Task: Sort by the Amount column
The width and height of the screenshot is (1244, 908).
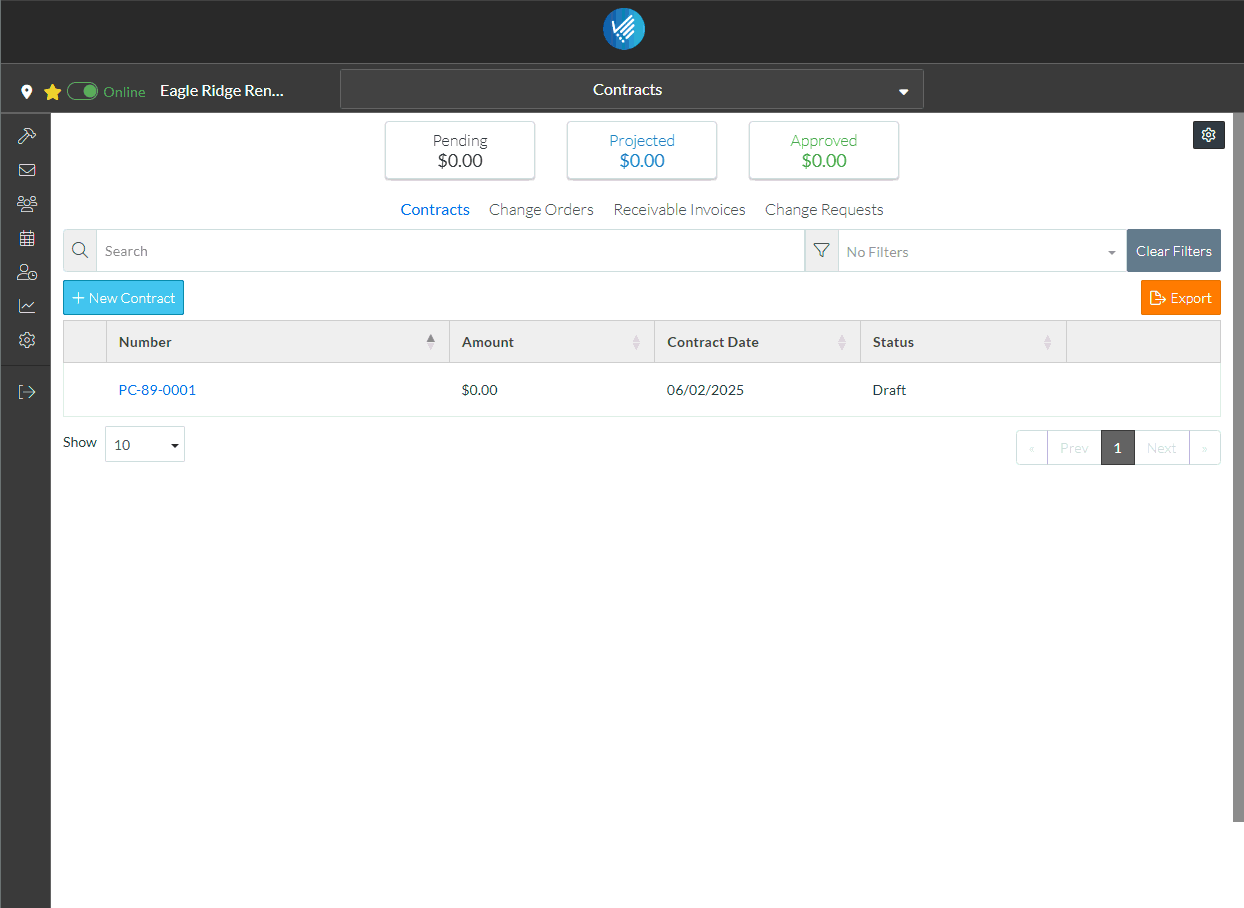Action: click(552, 342)
